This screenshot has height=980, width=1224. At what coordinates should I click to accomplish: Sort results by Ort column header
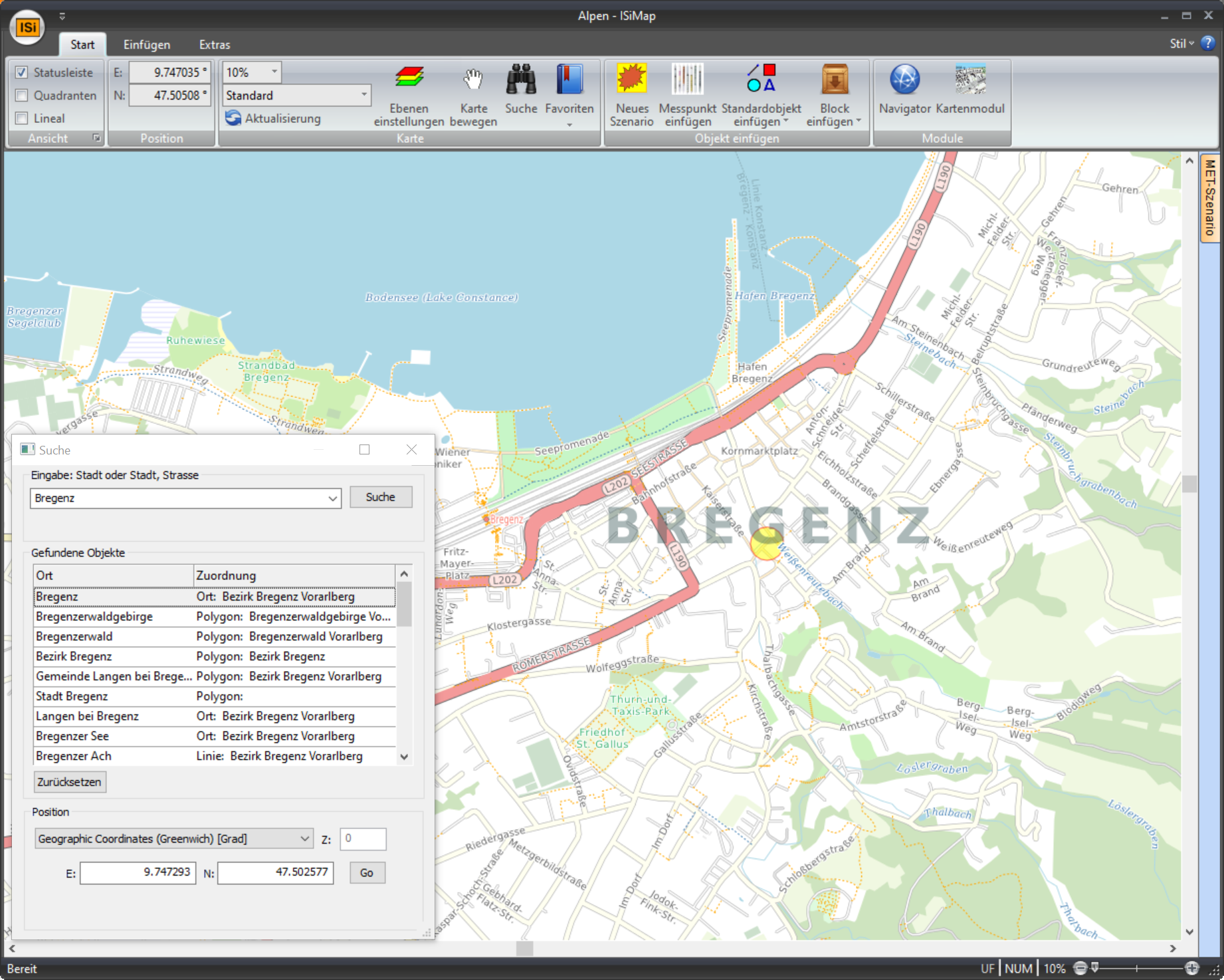[x=113, y=575]
